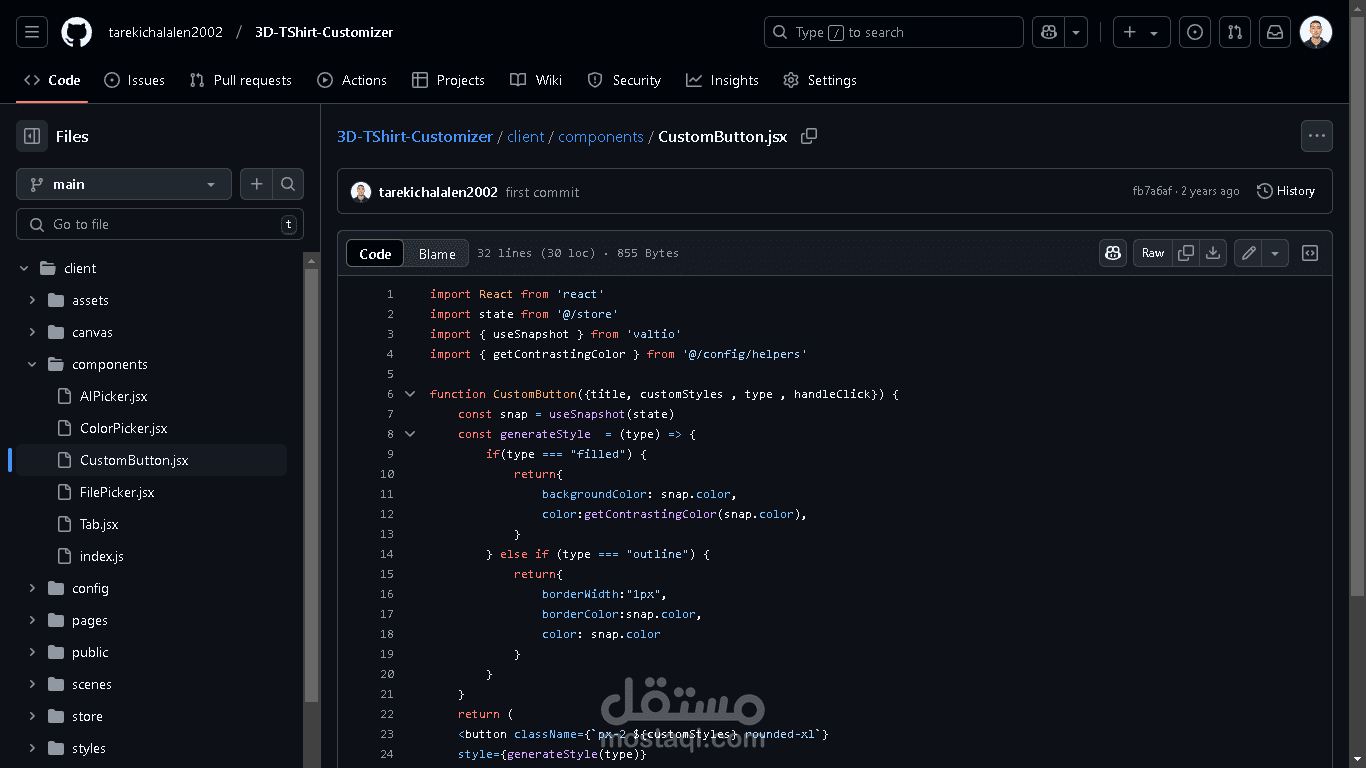Image resolution: width=1366 pixels, height=768 pixels.
Task: Open the Copilot chat icon in header
Action: point(1048,32)
